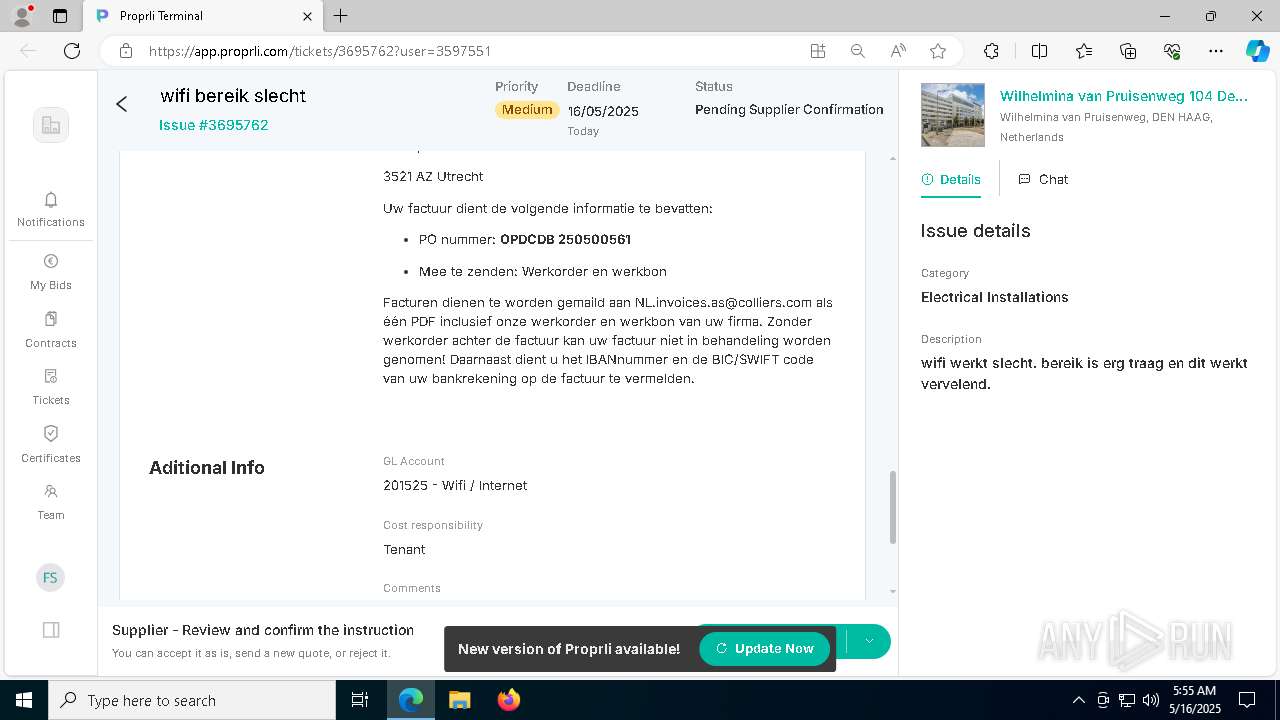Open Windows Start menu
This screenshot has width=1280, height=720.
(24, 700)
